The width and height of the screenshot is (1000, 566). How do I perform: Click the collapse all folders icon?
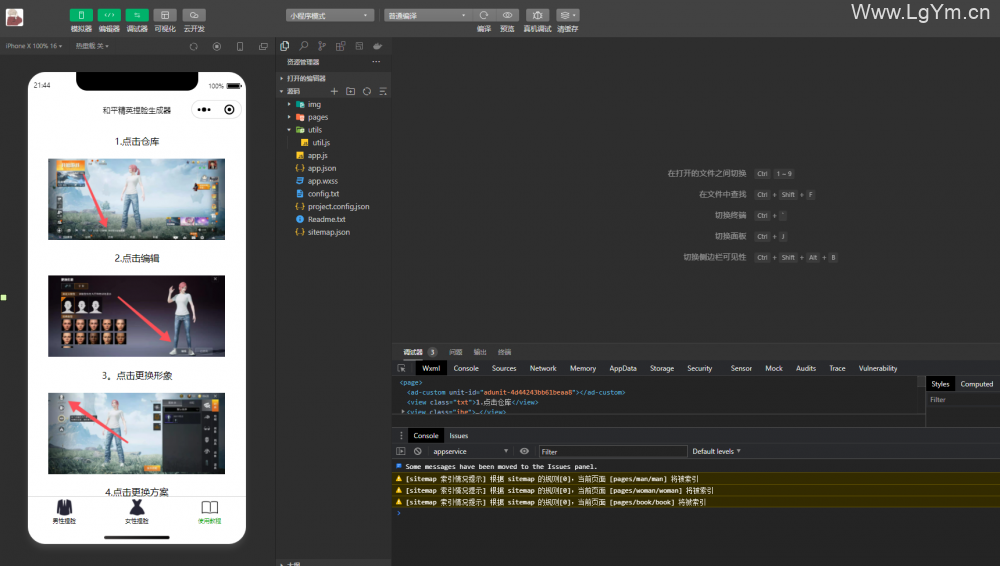tap(383, 91)
